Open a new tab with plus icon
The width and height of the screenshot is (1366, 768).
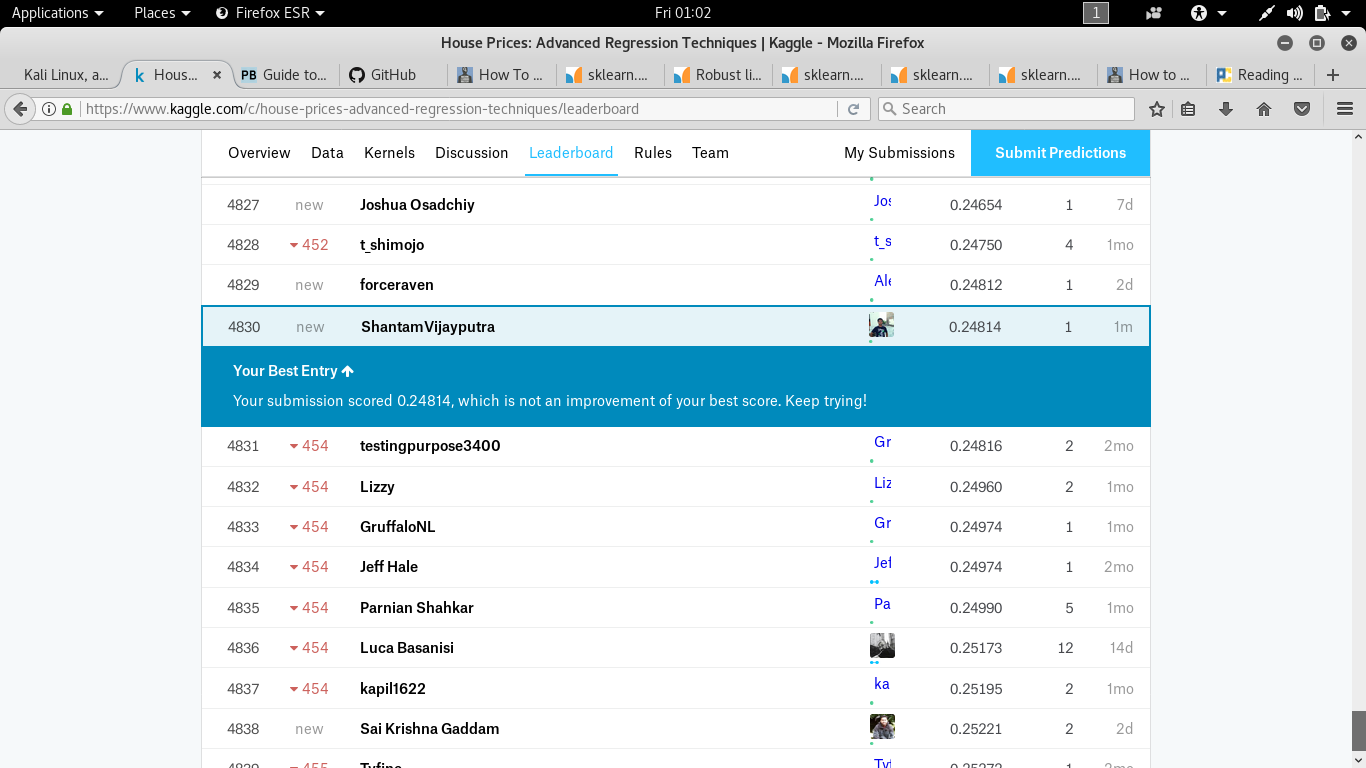tap(1332, 75)
